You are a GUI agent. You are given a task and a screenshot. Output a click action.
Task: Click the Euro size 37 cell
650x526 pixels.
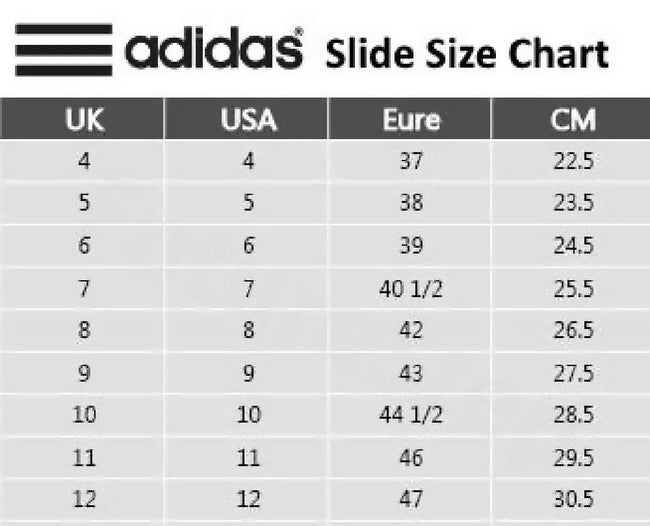[411, 161]
